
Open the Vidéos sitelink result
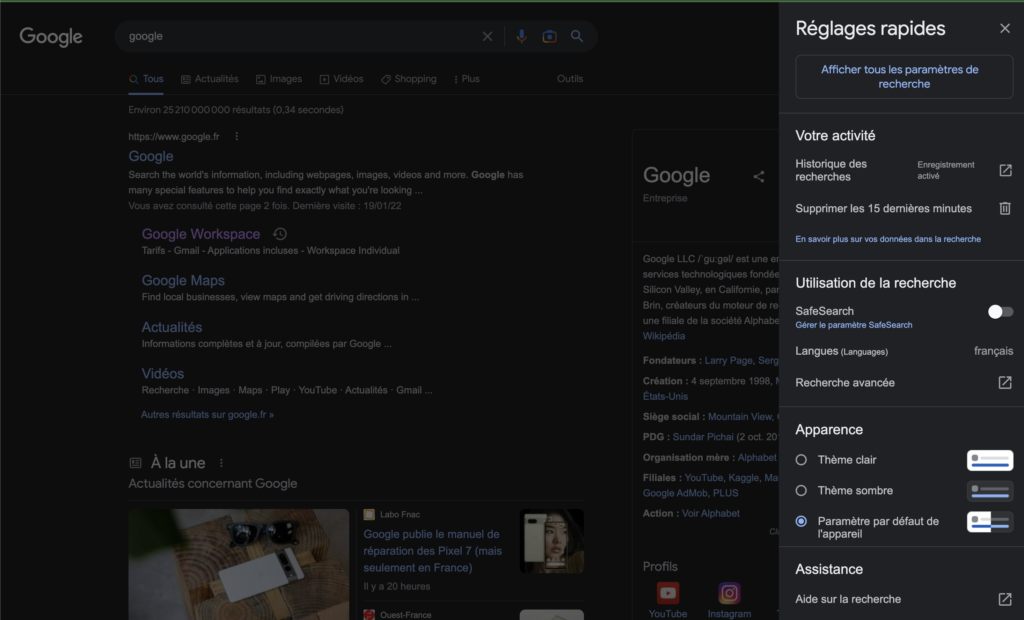(x=163, y=374)
